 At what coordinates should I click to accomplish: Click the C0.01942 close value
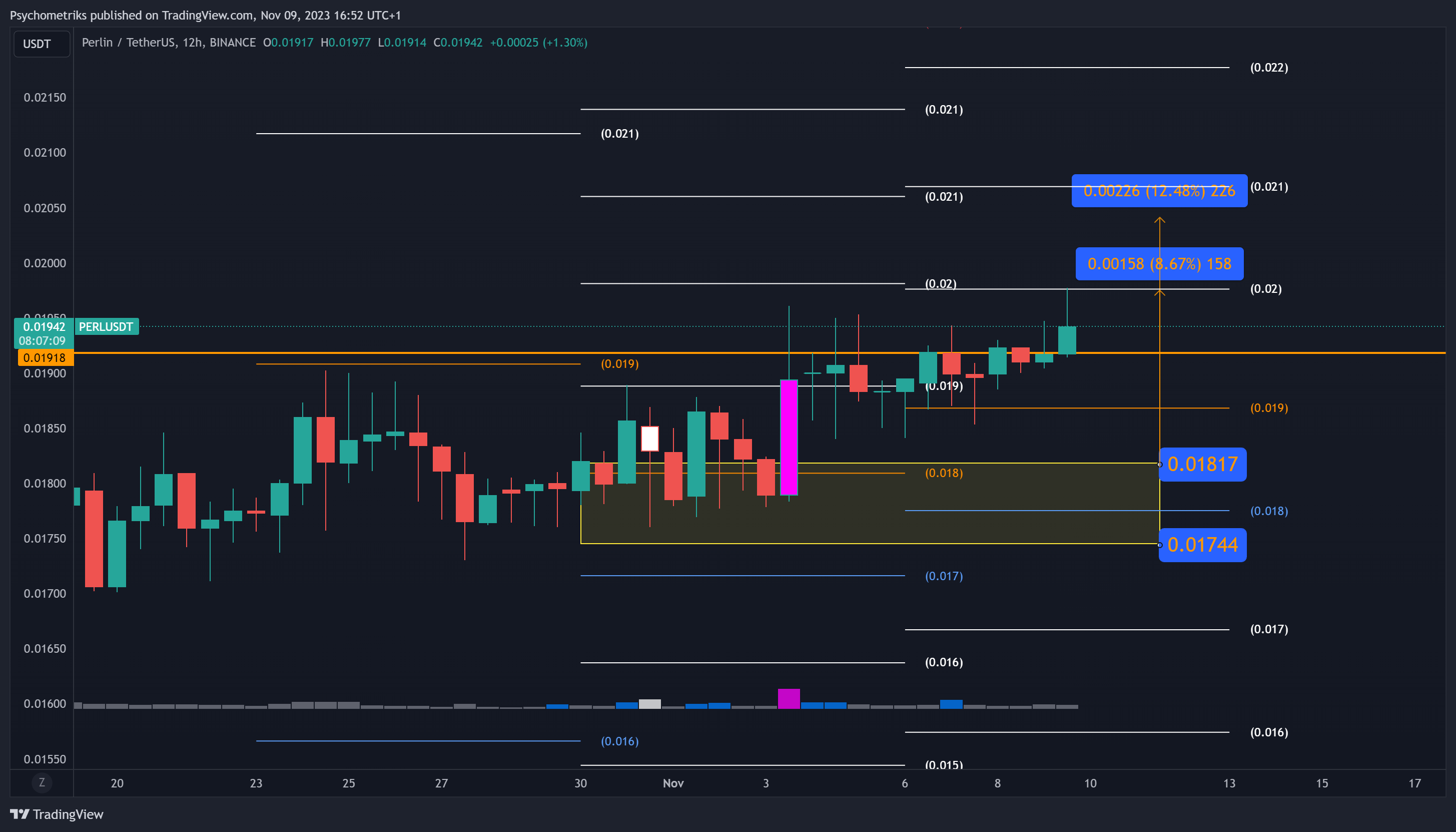pos(458,42)
